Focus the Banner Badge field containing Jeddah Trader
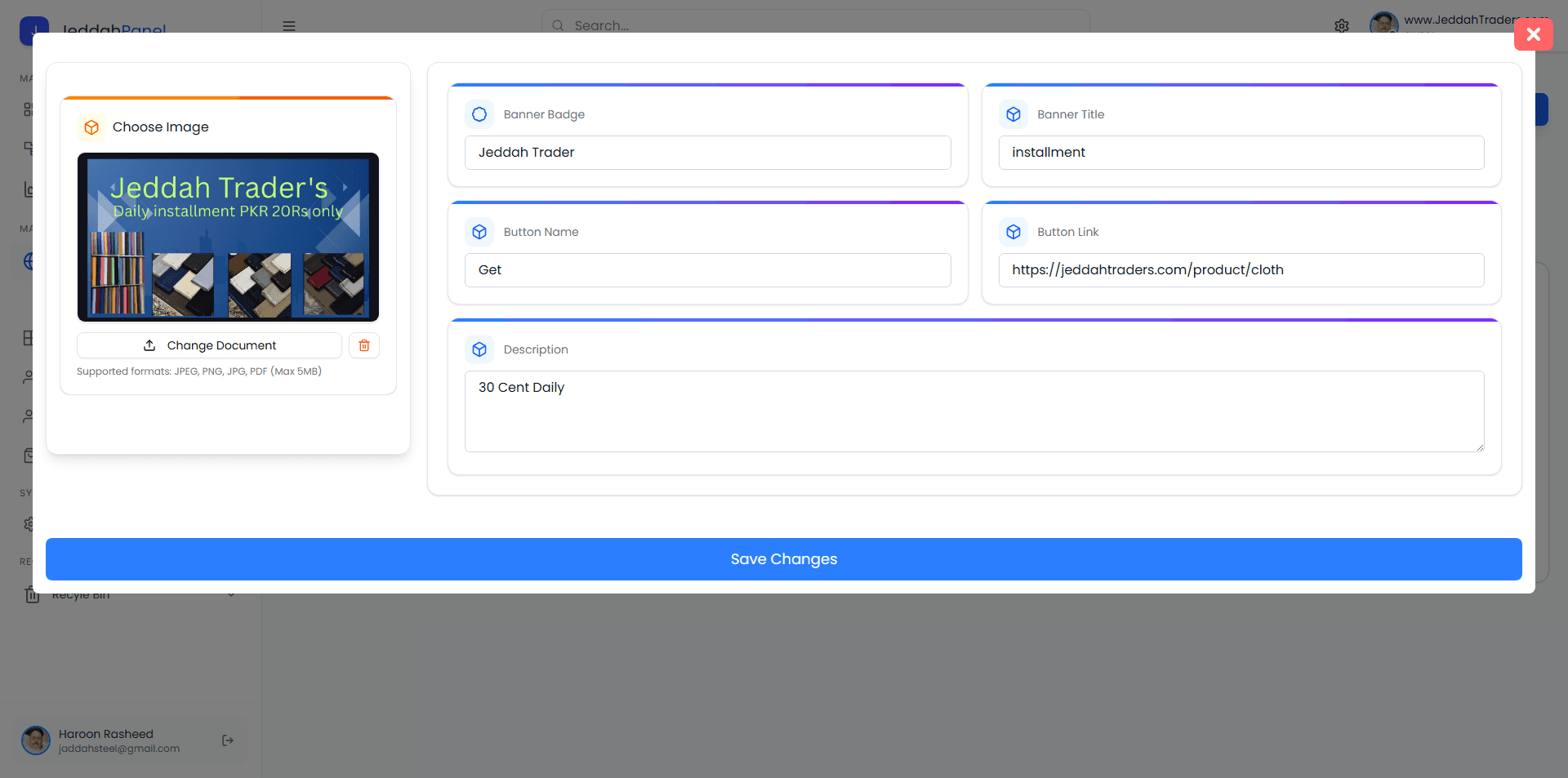Viewport: 1568px width, 778px height. pyautogui.click(x=707, y=153)
